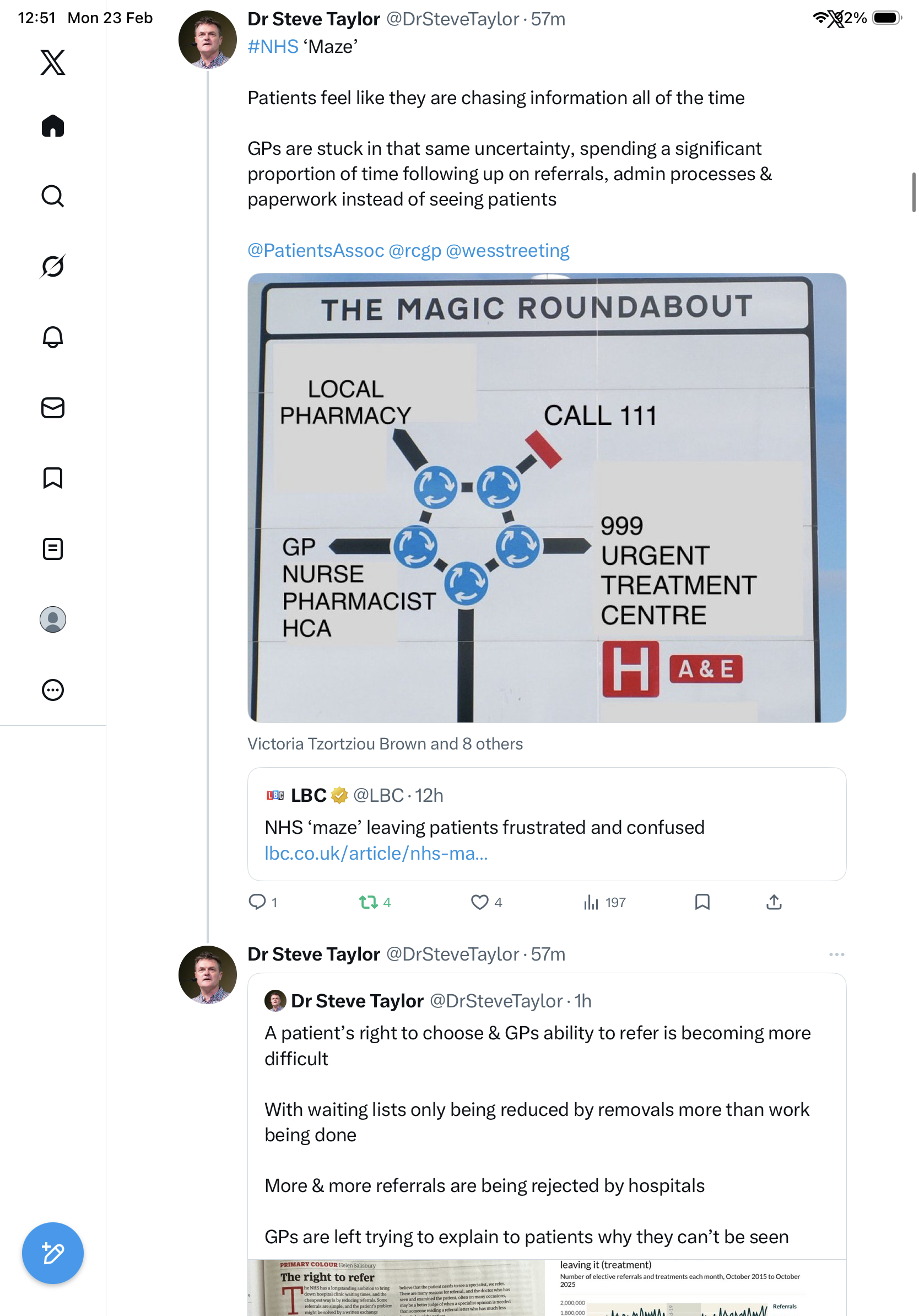The width and height of the screenshot is (919, 1316).
Task: Open the @wesstreeting mention
Action: [x=507, y=251]
